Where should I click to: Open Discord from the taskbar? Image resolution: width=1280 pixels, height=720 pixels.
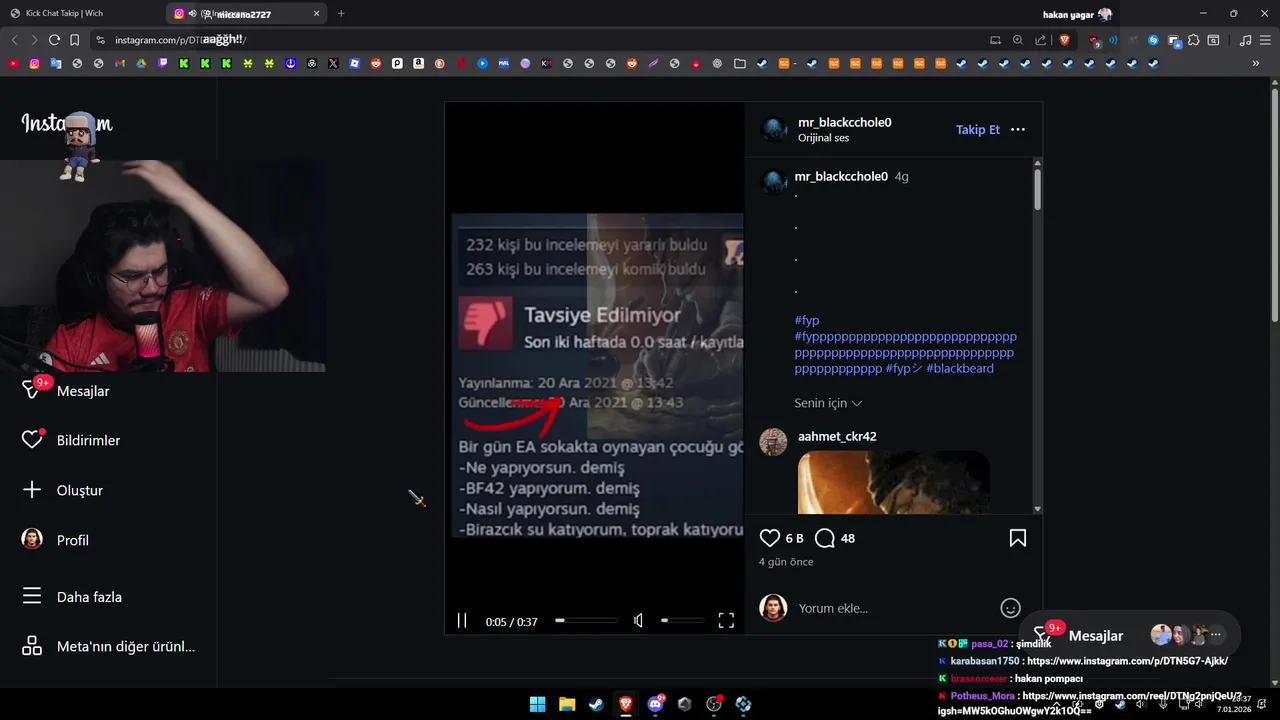coord(655,704)
